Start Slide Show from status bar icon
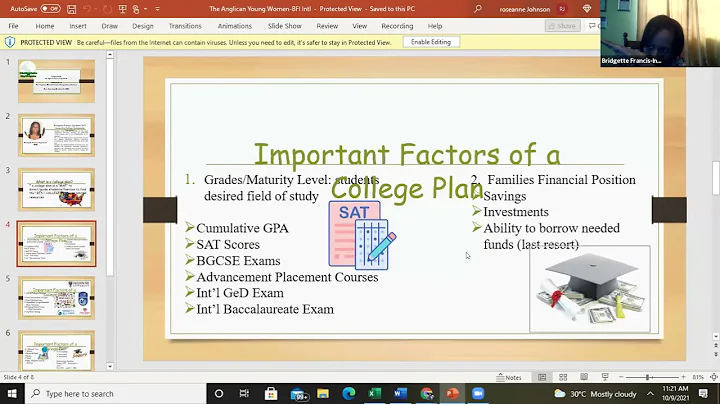 tap(605, 377)
